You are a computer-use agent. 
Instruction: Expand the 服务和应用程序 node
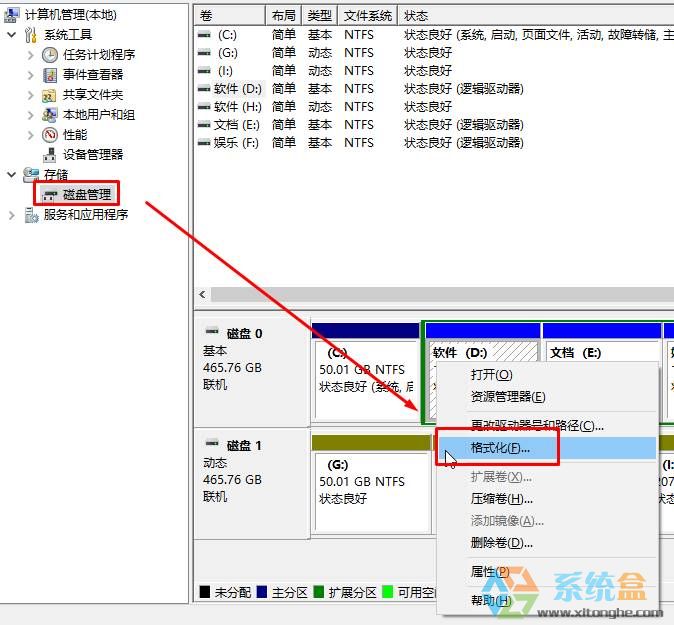tap(12, 215)
